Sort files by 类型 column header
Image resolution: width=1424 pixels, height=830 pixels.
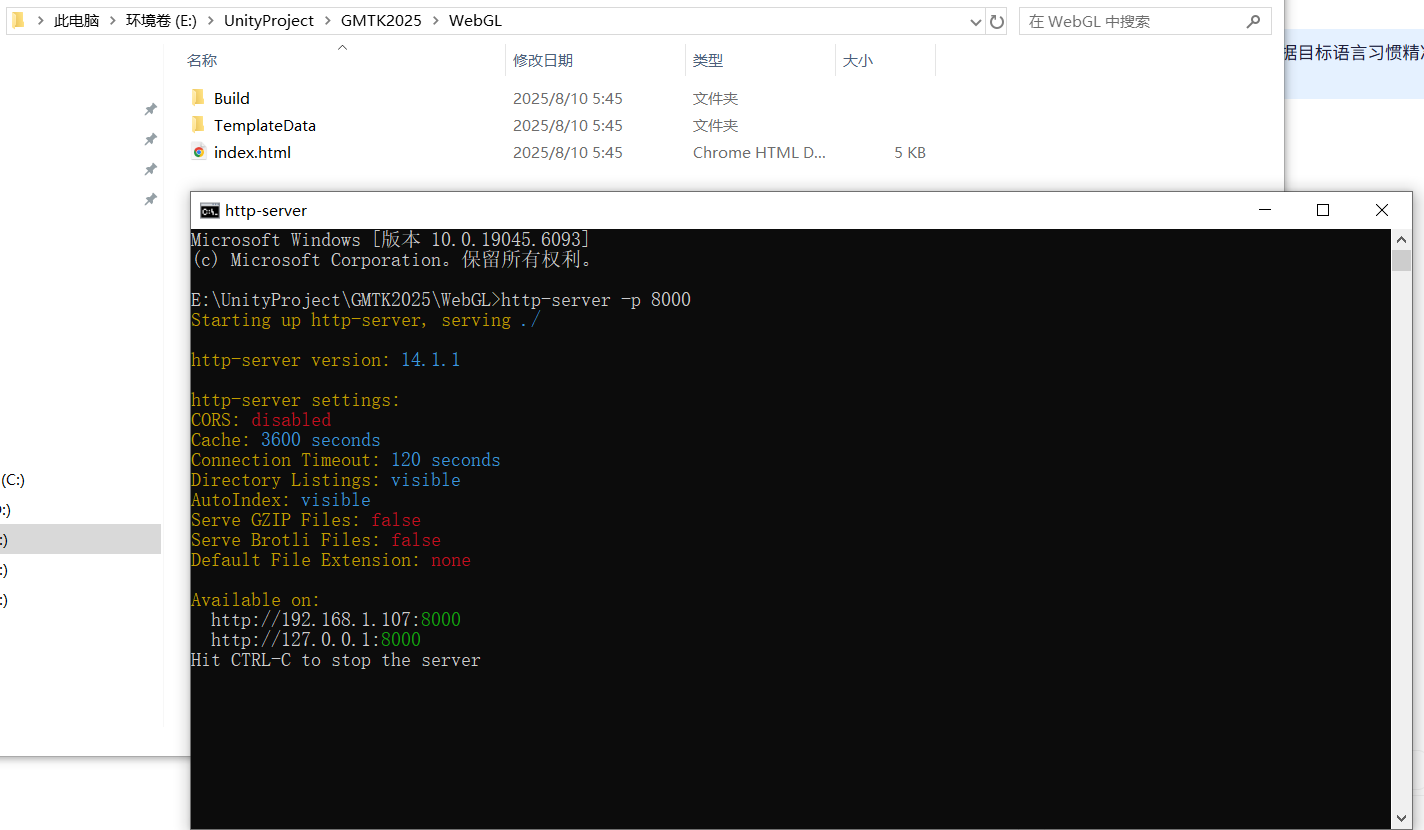tap(708, 61)
